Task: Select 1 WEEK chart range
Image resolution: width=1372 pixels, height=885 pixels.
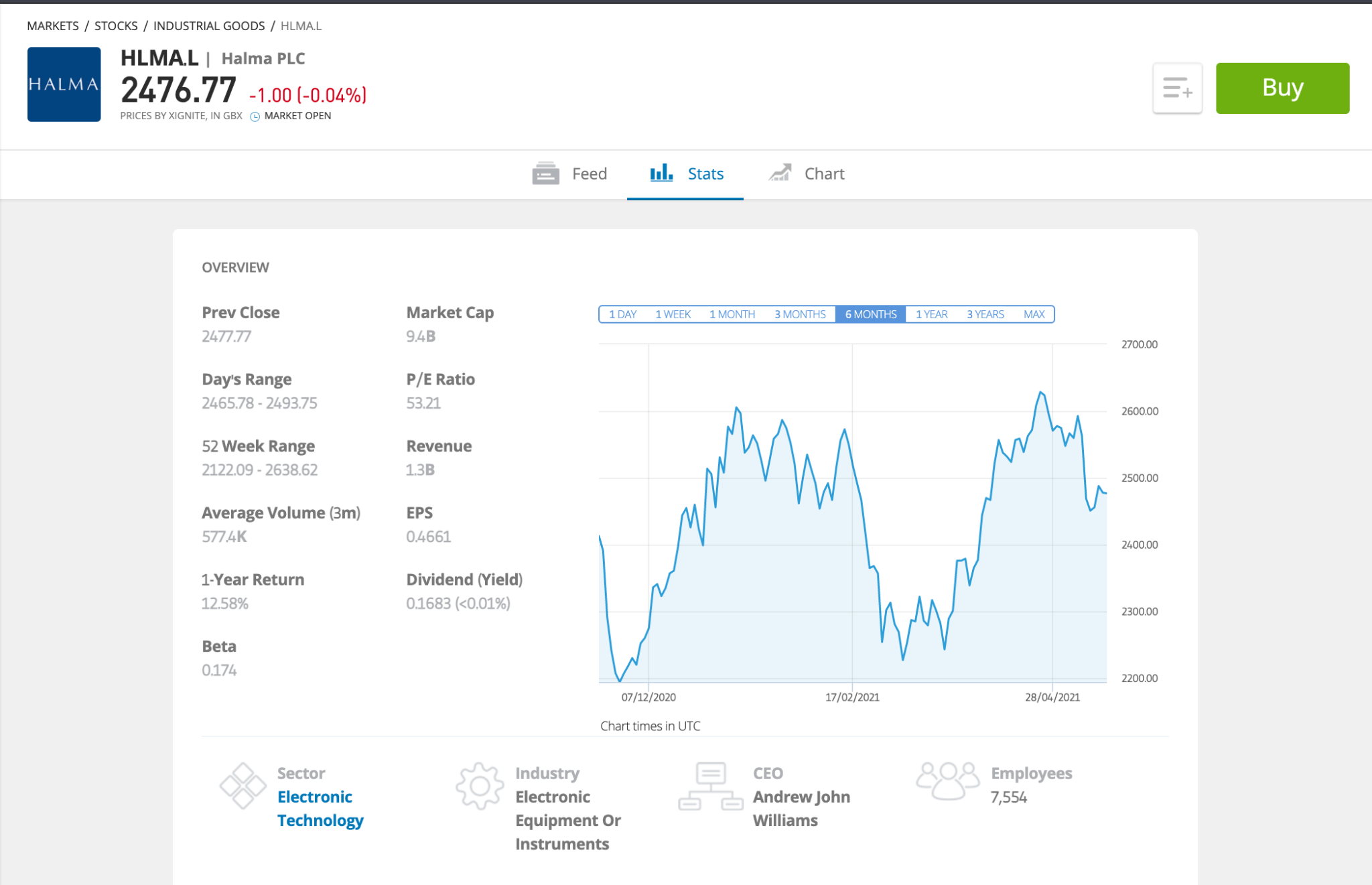Action: coord(673,314)
